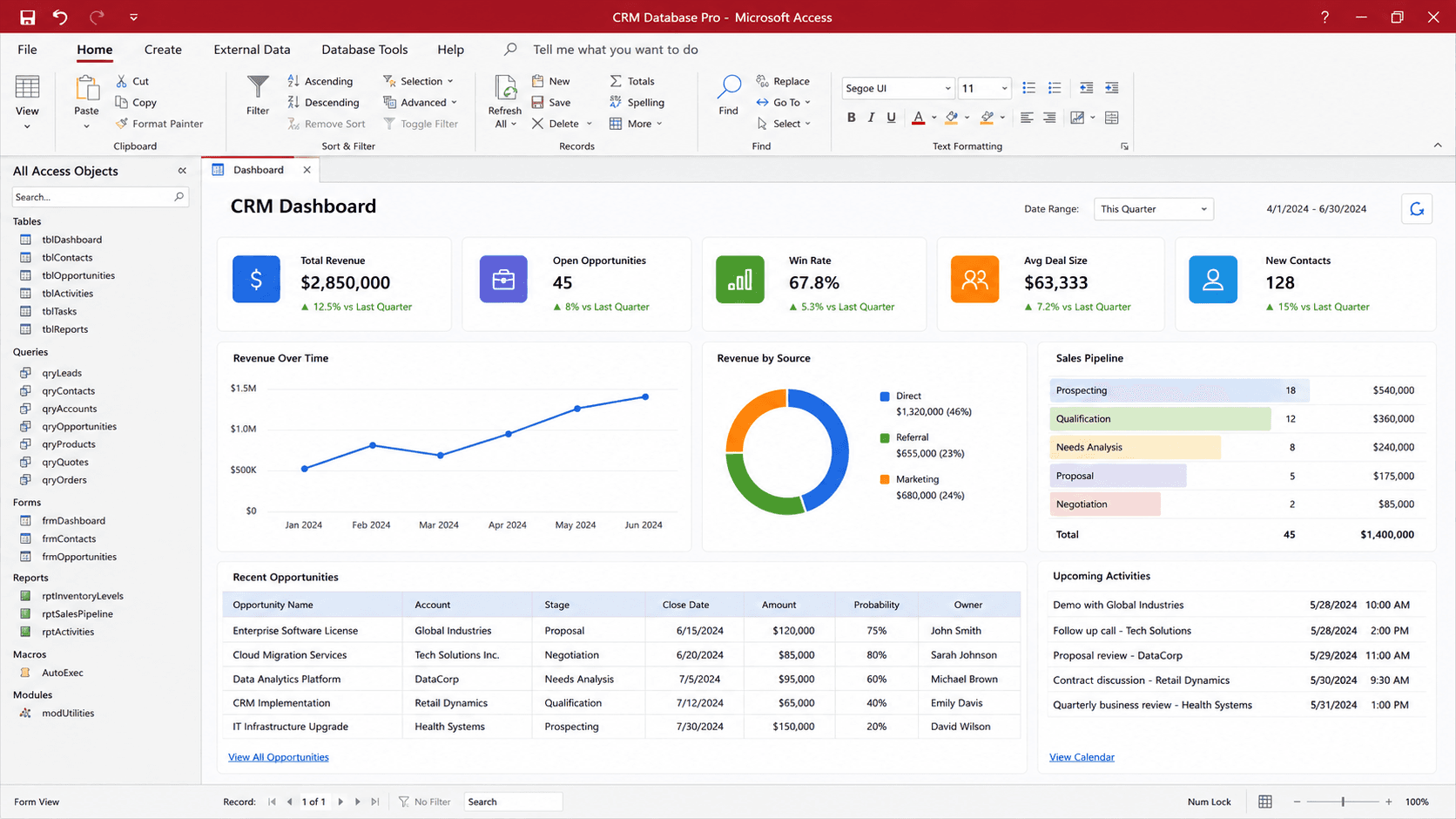Image resolution: width=1456 pixels, height=819 pixels.
Task: Sort records Descending
Action: click(x=322, y=102)
